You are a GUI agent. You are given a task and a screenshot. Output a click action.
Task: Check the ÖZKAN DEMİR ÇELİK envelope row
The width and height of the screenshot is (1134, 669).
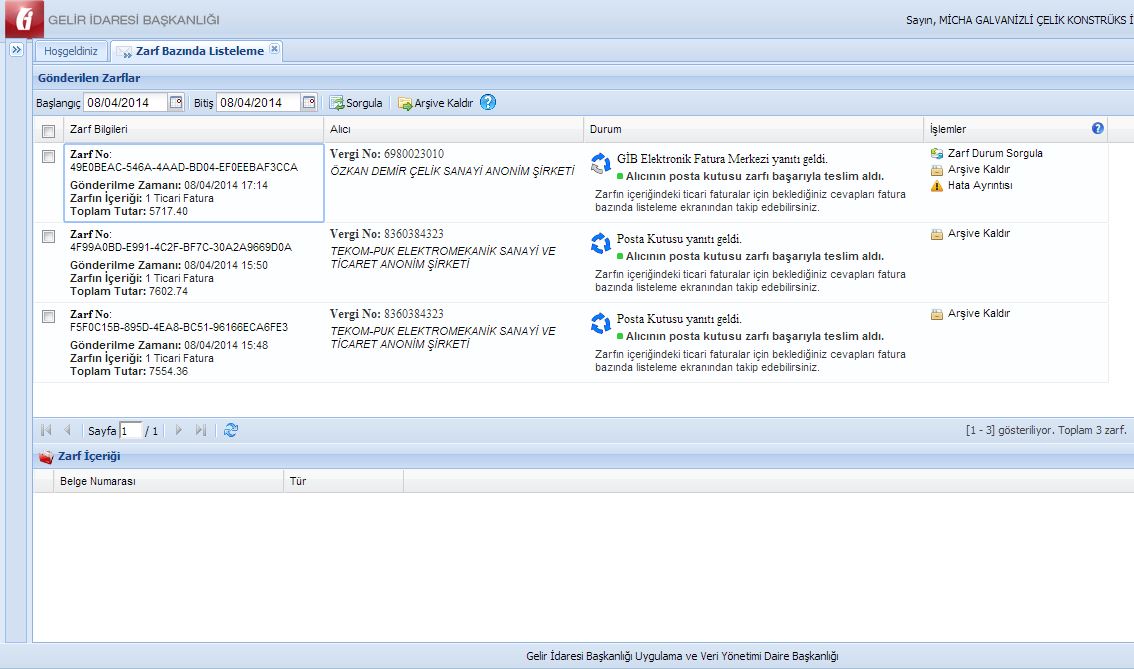coord(48,157)
